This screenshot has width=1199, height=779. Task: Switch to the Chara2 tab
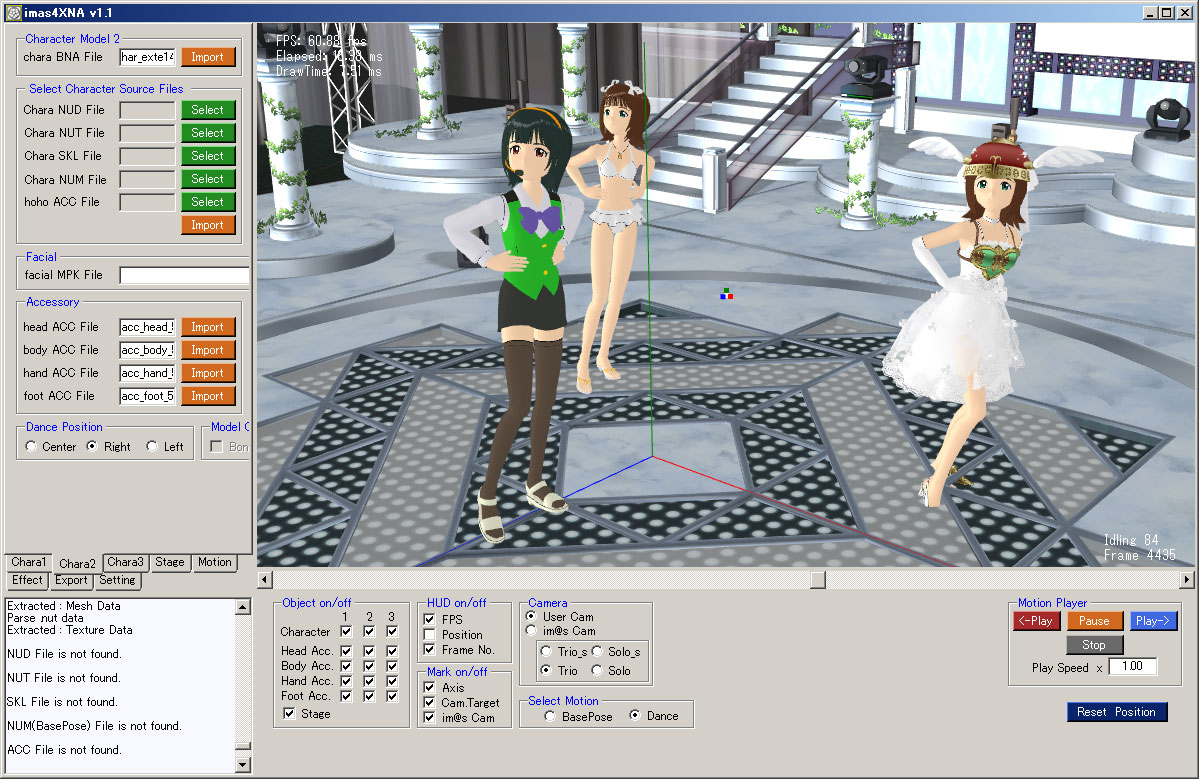click(77, 563)
